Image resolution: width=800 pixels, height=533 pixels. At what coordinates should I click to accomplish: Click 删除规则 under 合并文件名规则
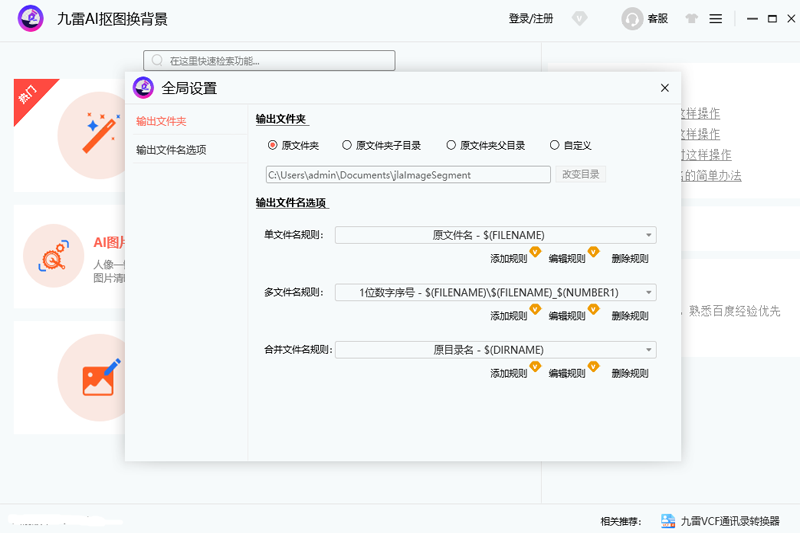coord(629,373)
